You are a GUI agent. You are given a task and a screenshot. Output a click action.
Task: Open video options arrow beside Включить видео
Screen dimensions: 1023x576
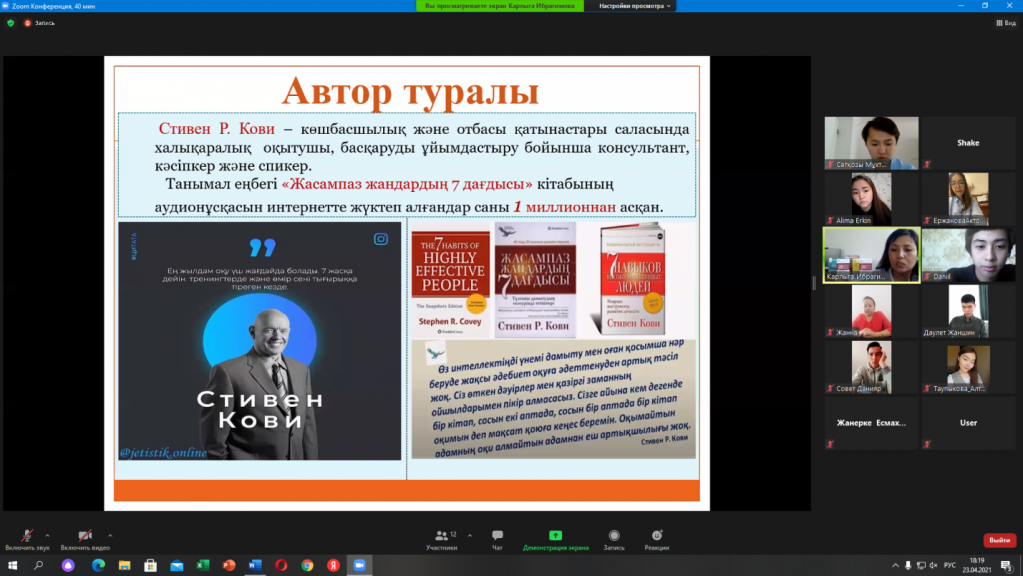pyautogui.click(x=110, y=536)
